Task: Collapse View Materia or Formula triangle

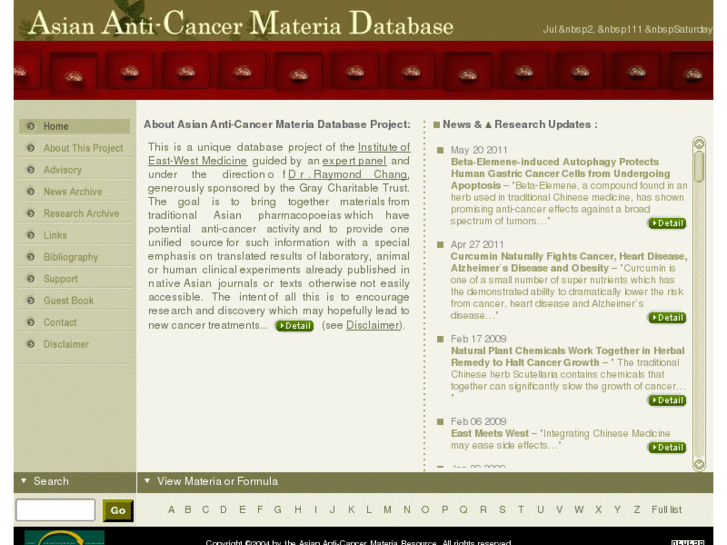Action: coord(147,481)
